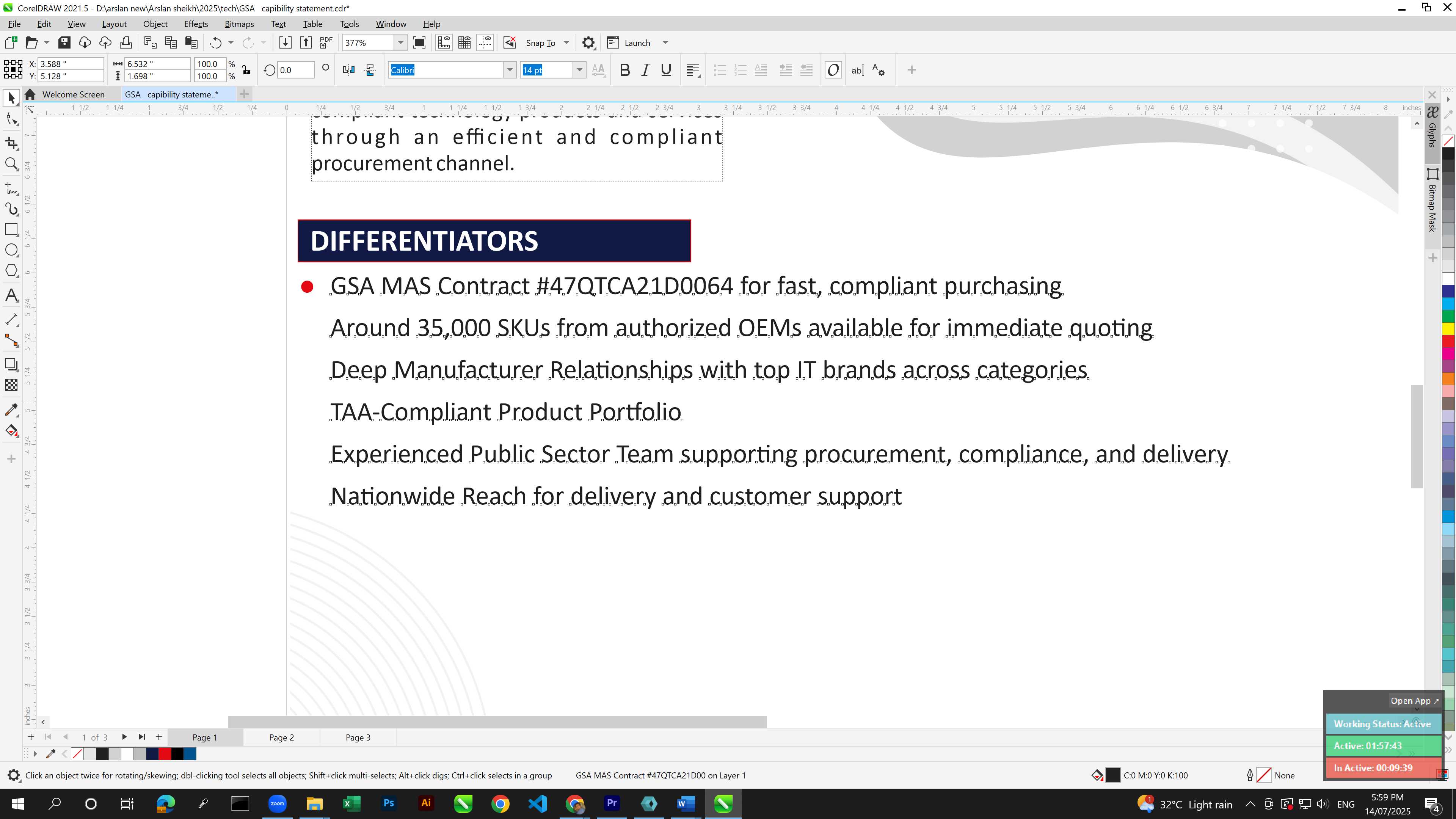Viewport: 1456px width, 819px height.
Task: Select the Polygon tool
Action: [11, 270]
